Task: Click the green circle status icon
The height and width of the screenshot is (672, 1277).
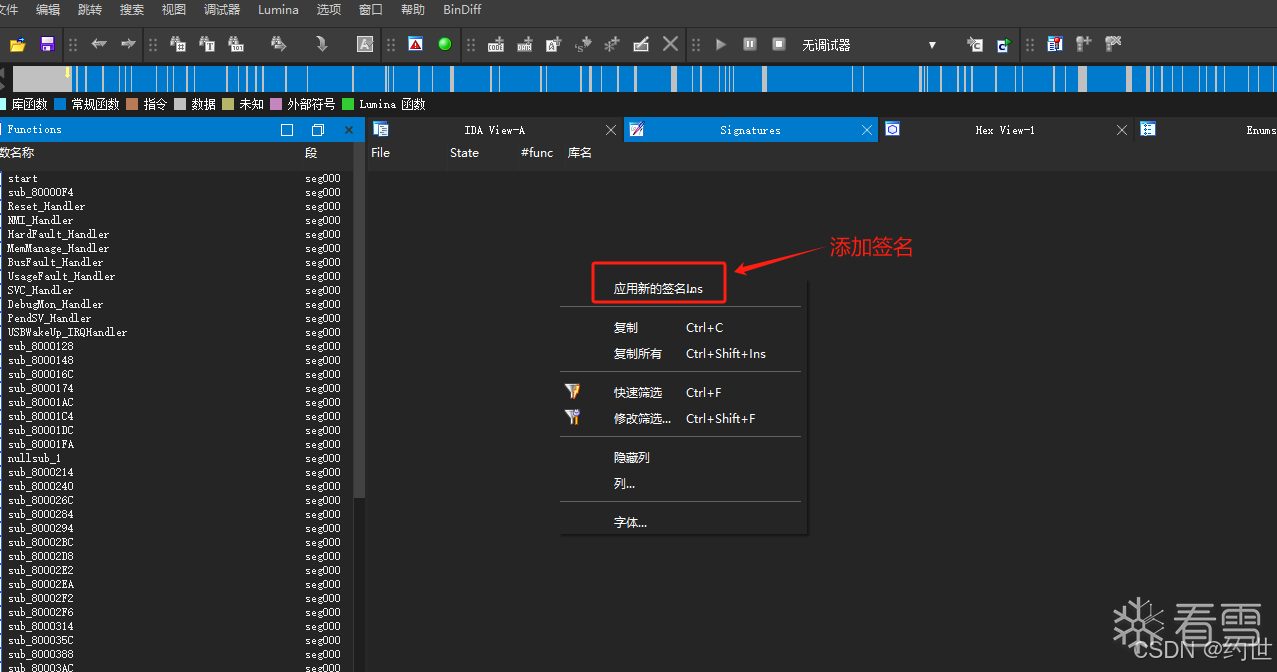Action: pyautogui.click(x=444, y=44)
